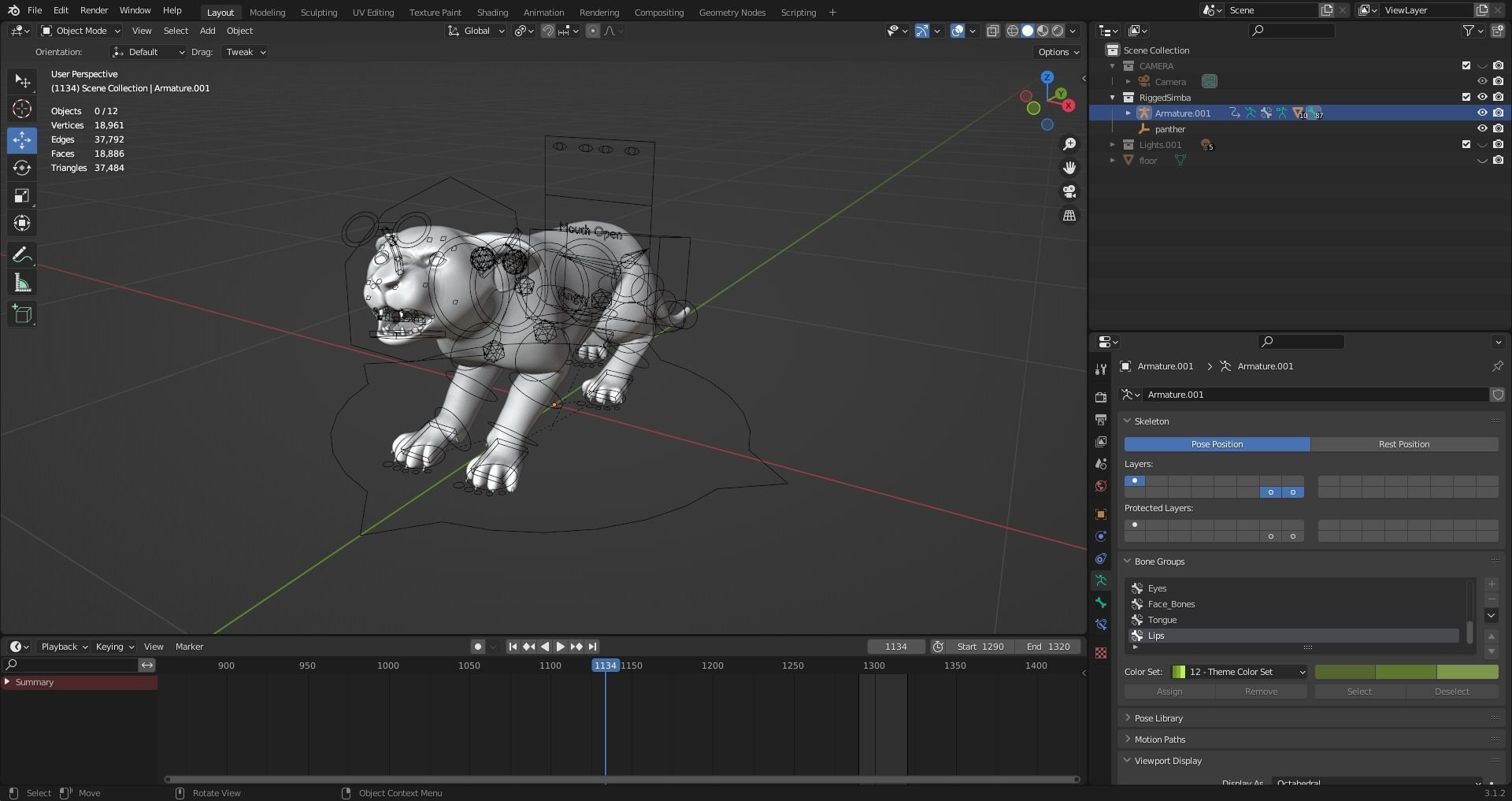Image resolution: width=1512 pixels, height=801 pixels.
Task: Click the bone group Select button
Action: tap(1359, 692)
